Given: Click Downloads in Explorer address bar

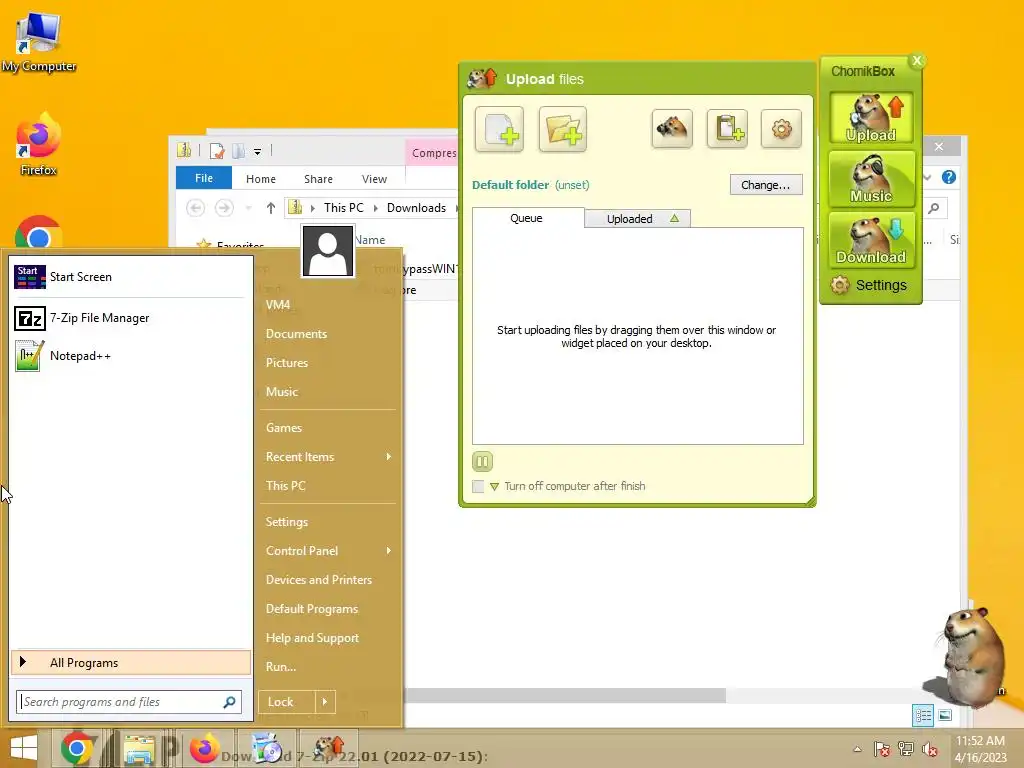Looking at the screenshot, I should click(x=416, y=208).
